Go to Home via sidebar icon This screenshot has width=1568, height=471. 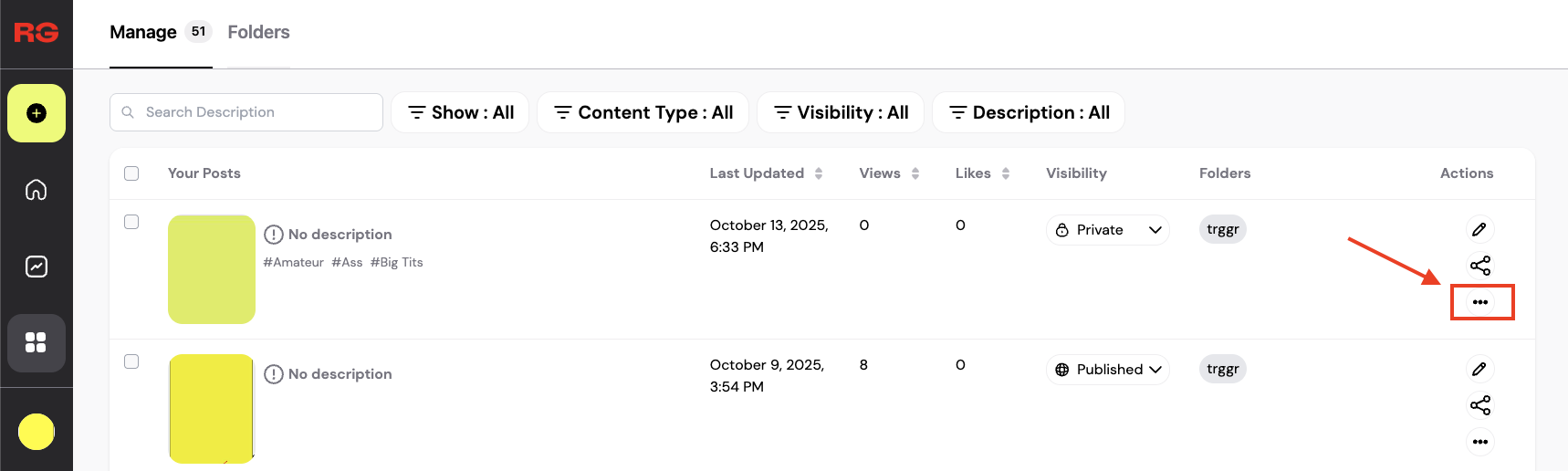37,190
